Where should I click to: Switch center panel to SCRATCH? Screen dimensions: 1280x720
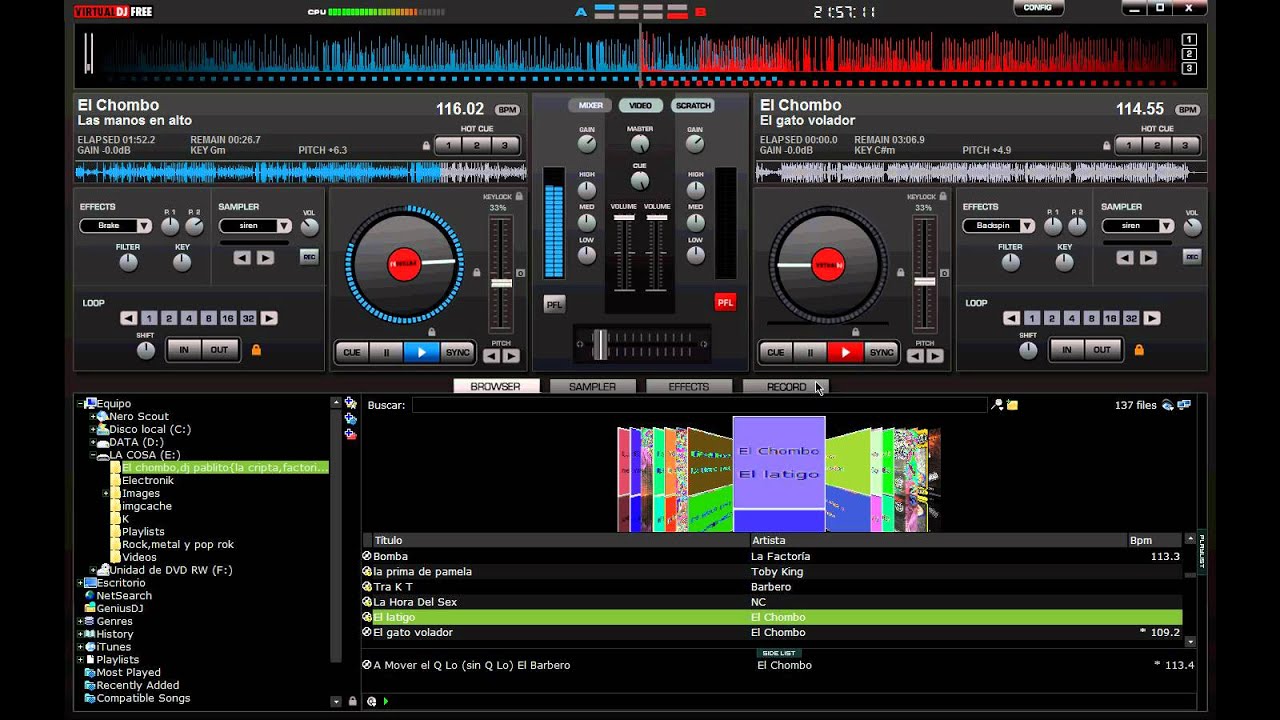tap(692, 105)
